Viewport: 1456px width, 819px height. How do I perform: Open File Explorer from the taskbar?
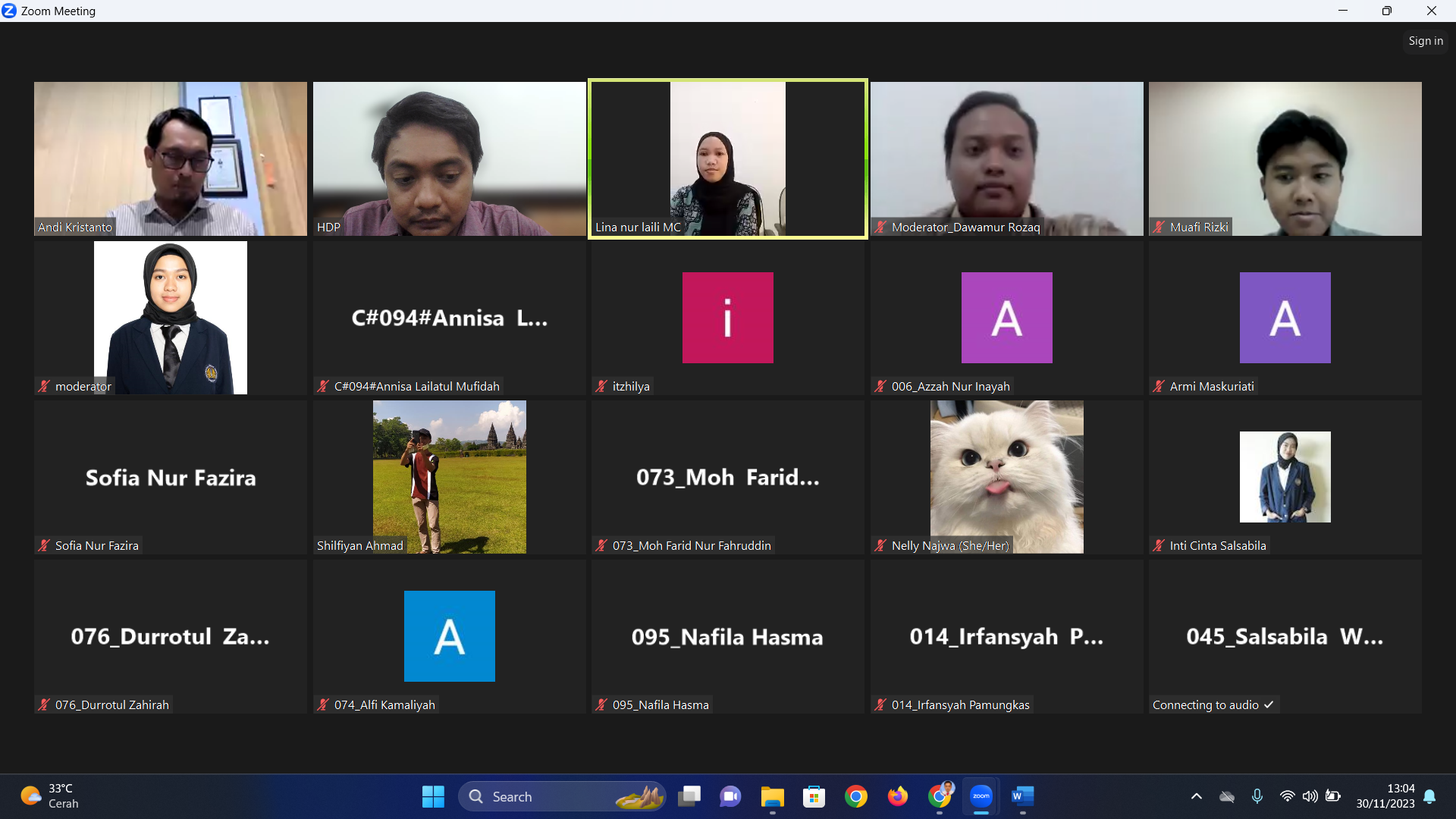tap(772, 796)
